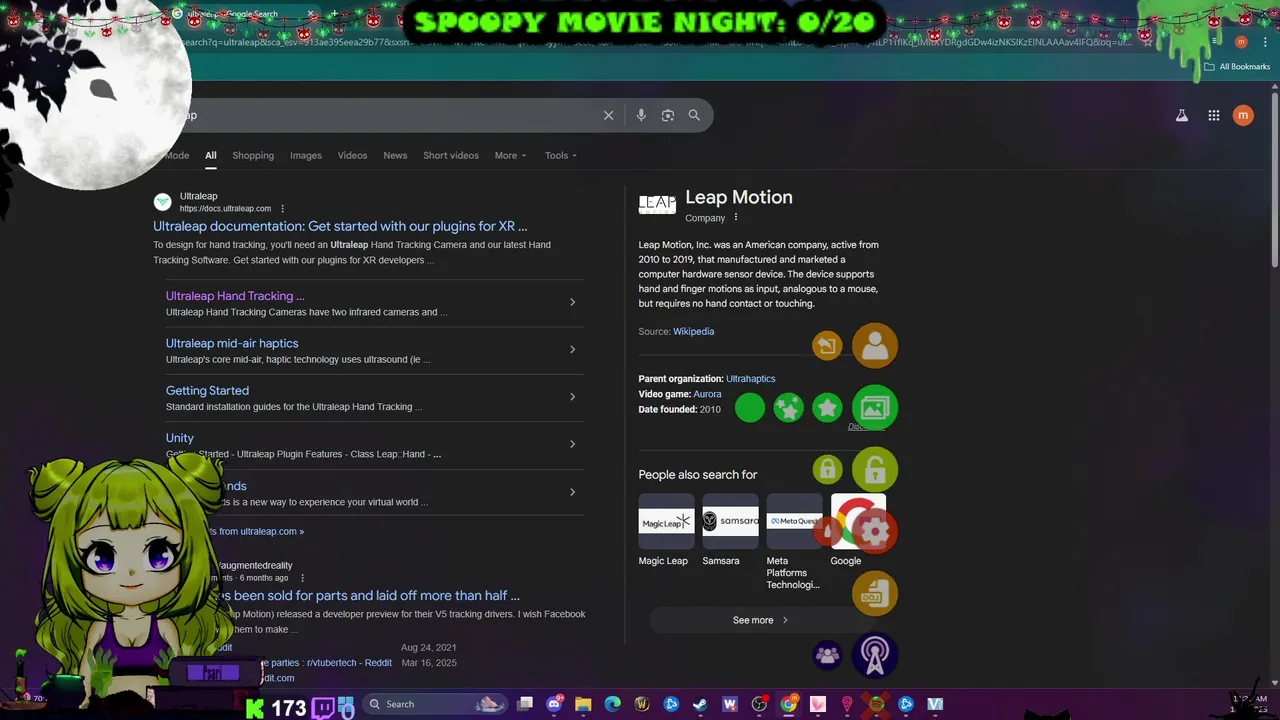Open World of Warcraft taskbar icon
The width and height of the screenshot is (1280, 720).
(642, 704)
